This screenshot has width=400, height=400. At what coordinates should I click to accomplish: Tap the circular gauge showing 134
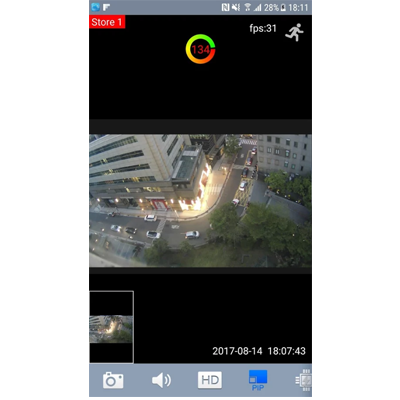pyautogui.click(x=200, y=49)
